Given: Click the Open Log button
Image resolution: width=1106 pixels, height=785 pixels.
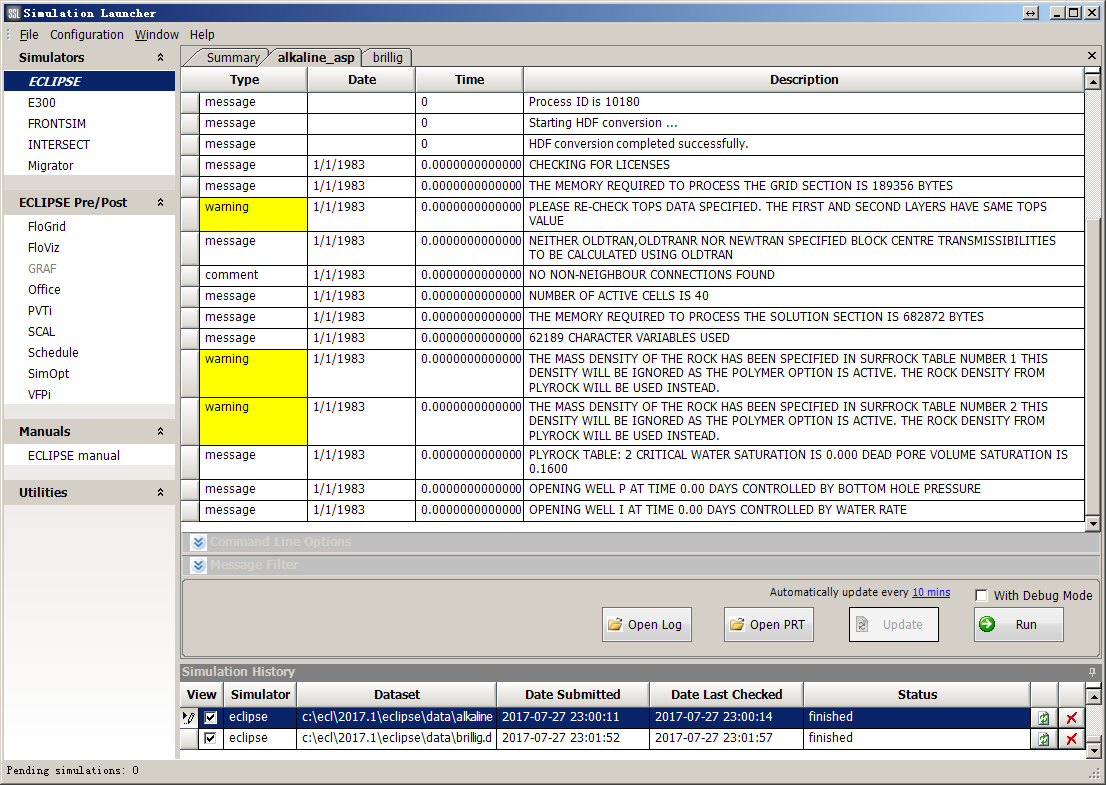Looking at the screenshot, I should coord(647,625).
